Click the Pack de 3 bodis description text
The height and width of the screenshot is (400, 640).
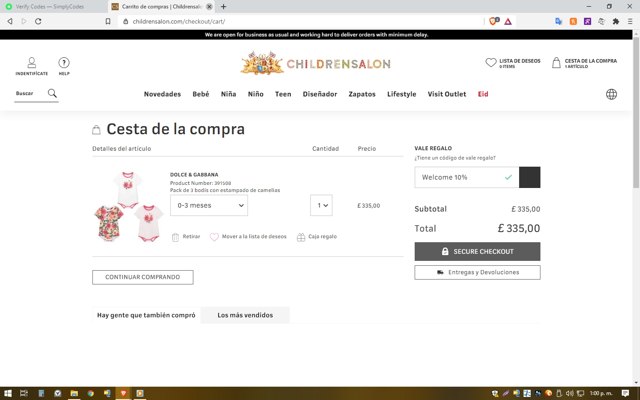225,190
